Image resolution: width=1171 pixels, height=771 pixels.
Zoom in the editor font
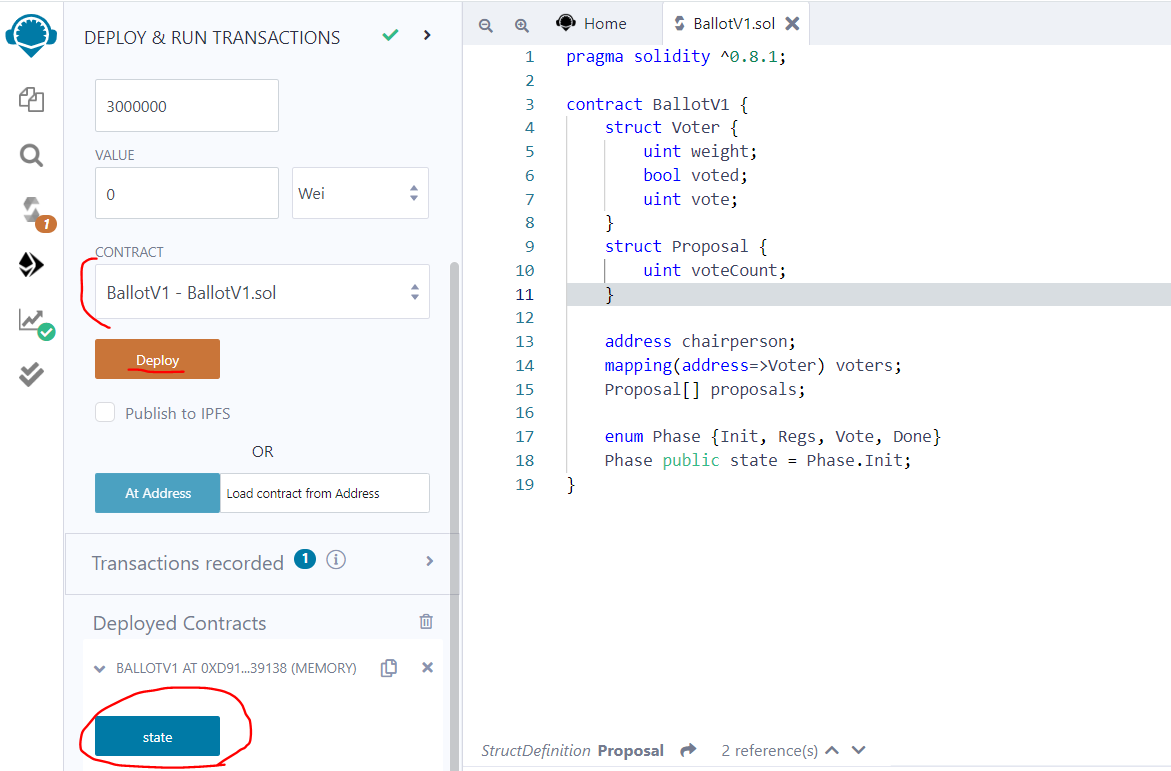pos(522,25)
